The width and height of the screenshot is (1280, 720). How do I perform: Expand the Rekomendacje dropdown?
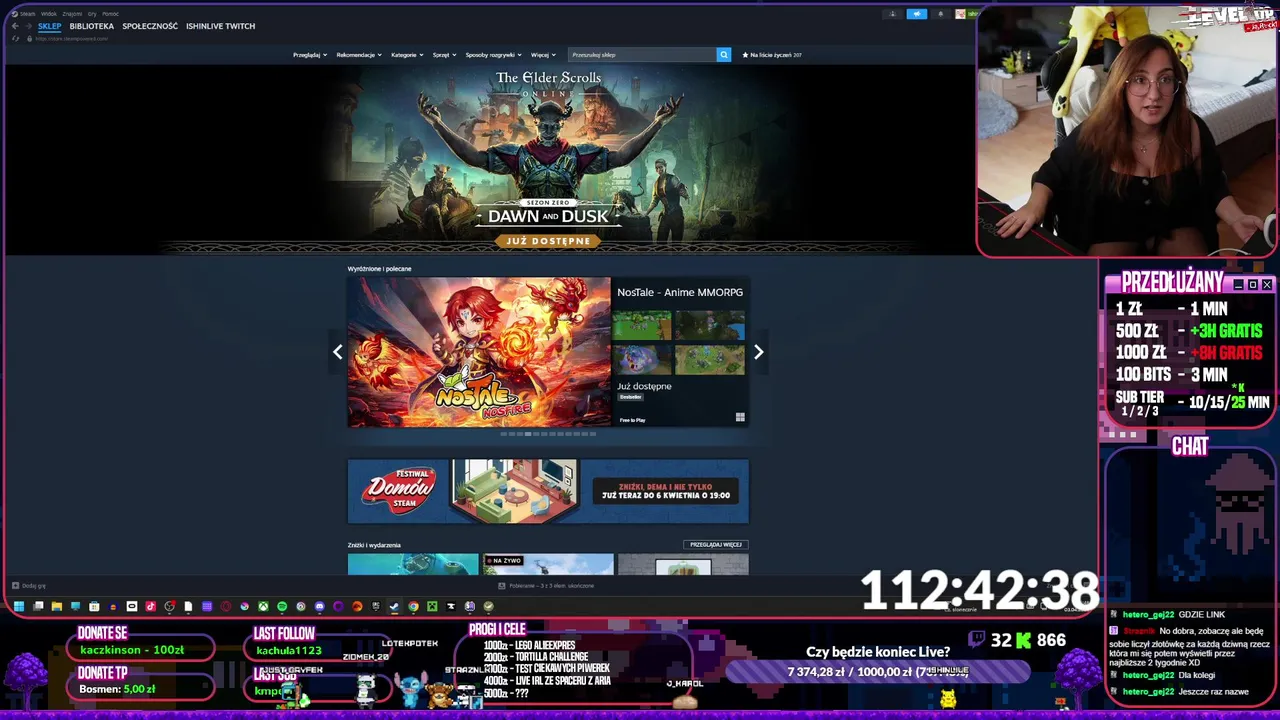click(359, 55)
